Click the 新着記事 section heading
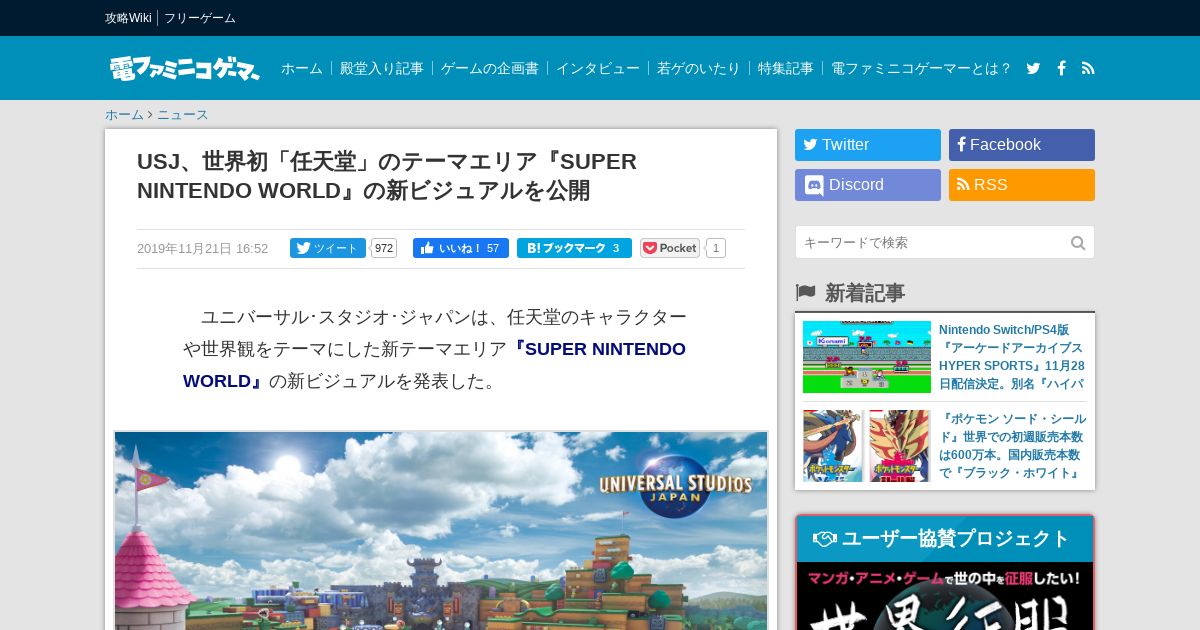Image resolution: width=1200 pixels, height=630 pixels. [864, 293]
